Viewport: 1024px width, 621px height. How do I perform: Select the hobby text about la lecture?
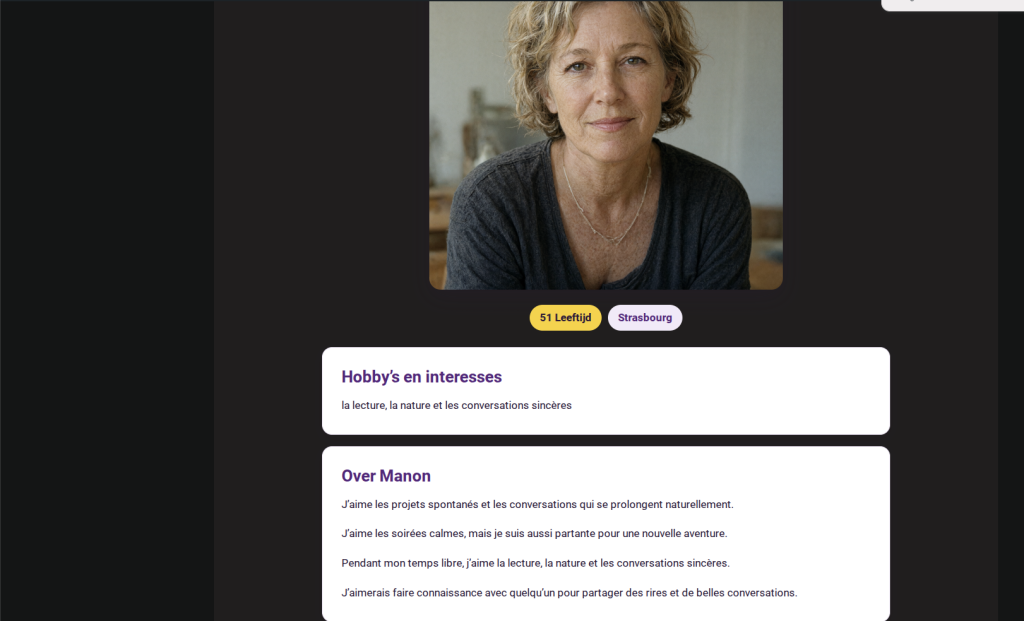456,406
